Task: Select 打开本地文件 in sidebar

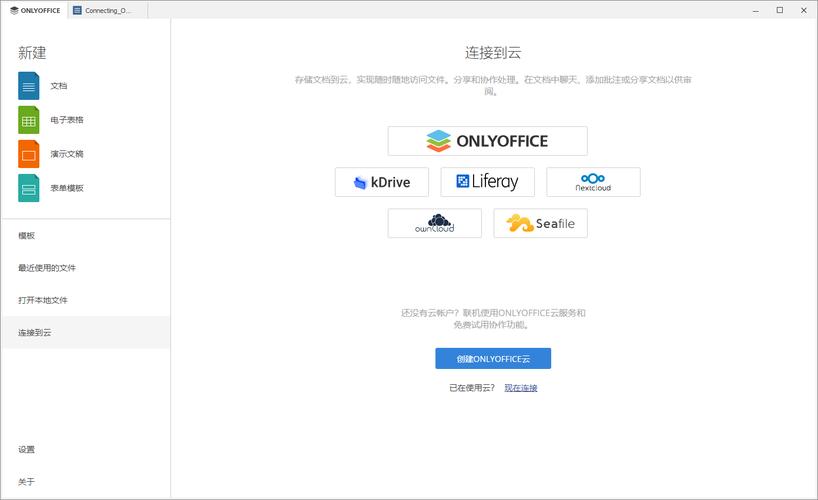Action: [x=86, y=301]
